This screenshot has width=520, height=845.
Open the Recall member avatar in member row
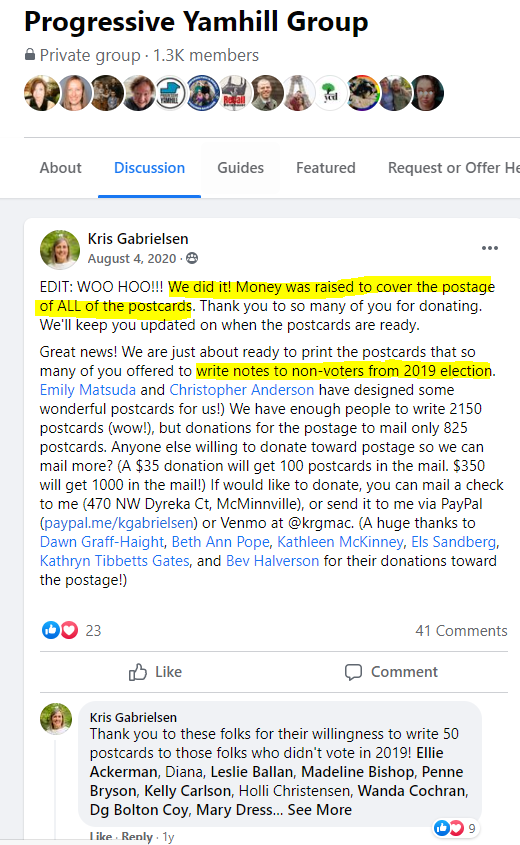(x=234, y=93)
